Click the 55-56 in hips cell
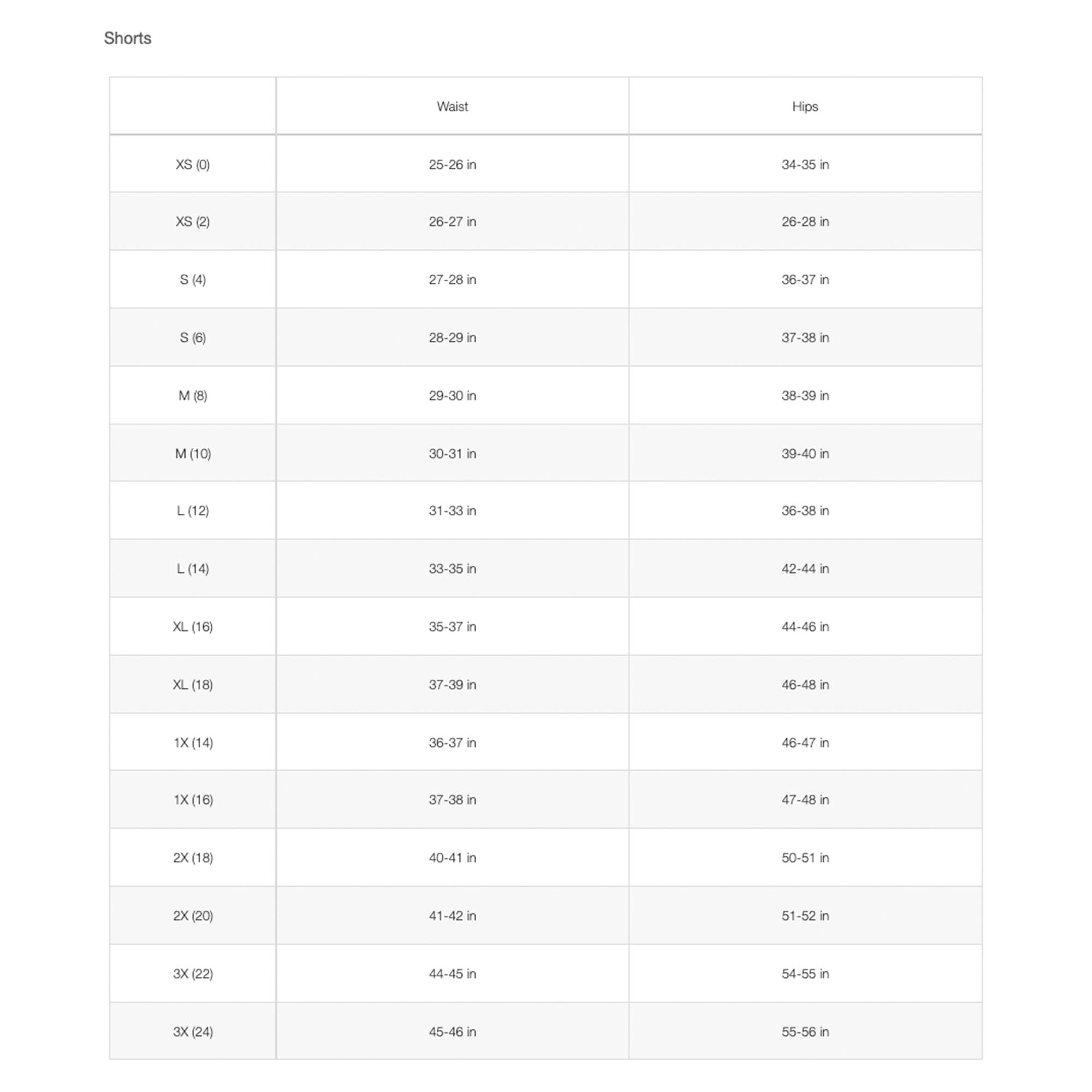 (x=805, y=1031)
